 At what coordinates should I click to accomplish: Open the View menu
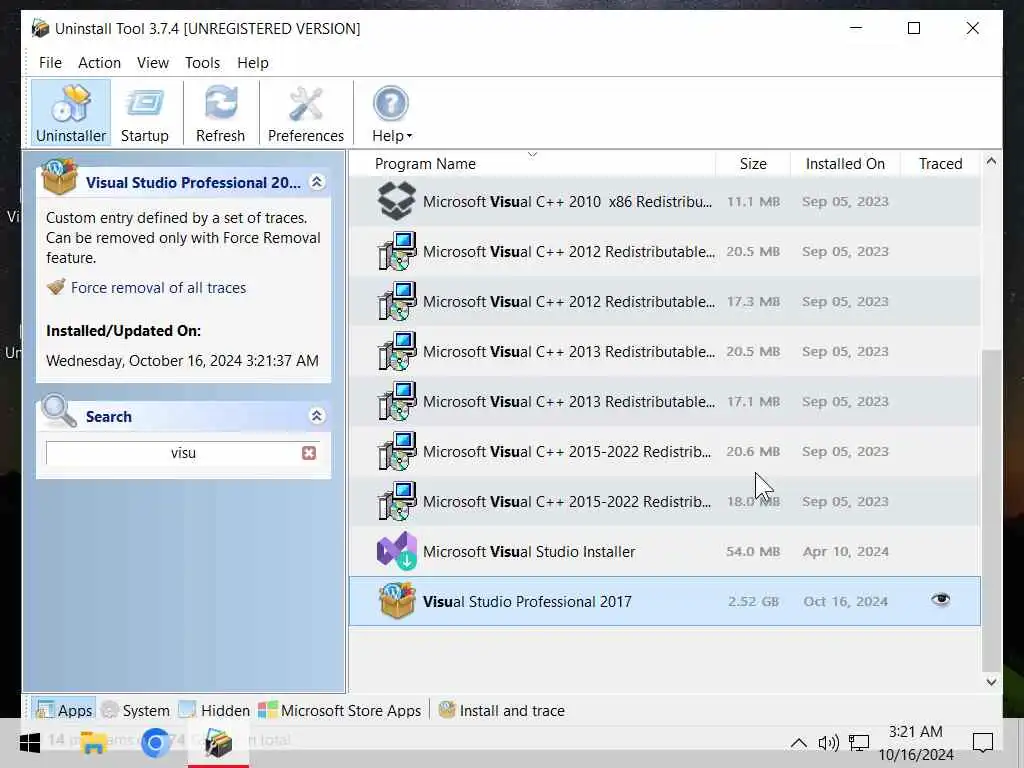[153, 63]
